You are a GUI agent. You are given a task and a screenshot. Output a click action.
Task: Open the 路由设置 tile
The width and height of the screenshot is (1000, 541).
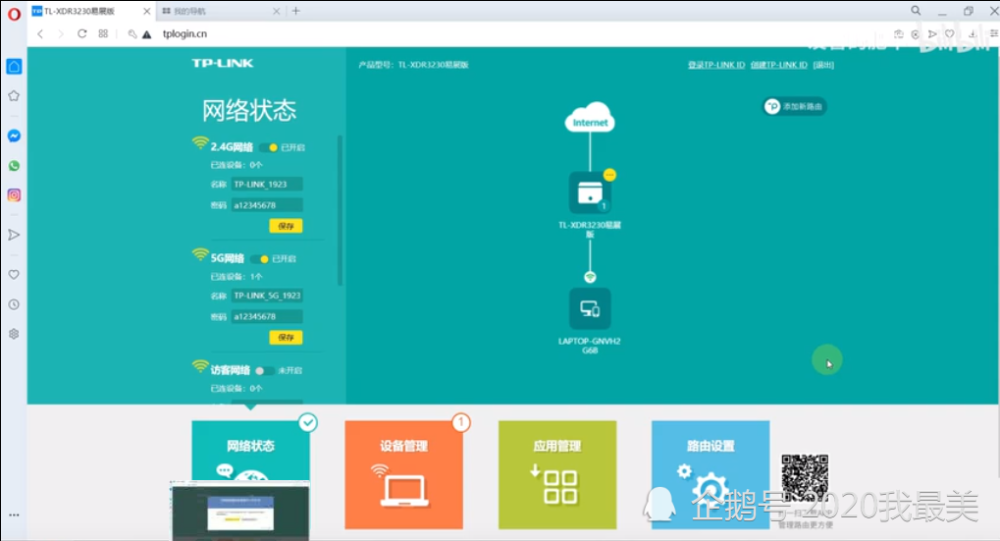pos(710,475)
